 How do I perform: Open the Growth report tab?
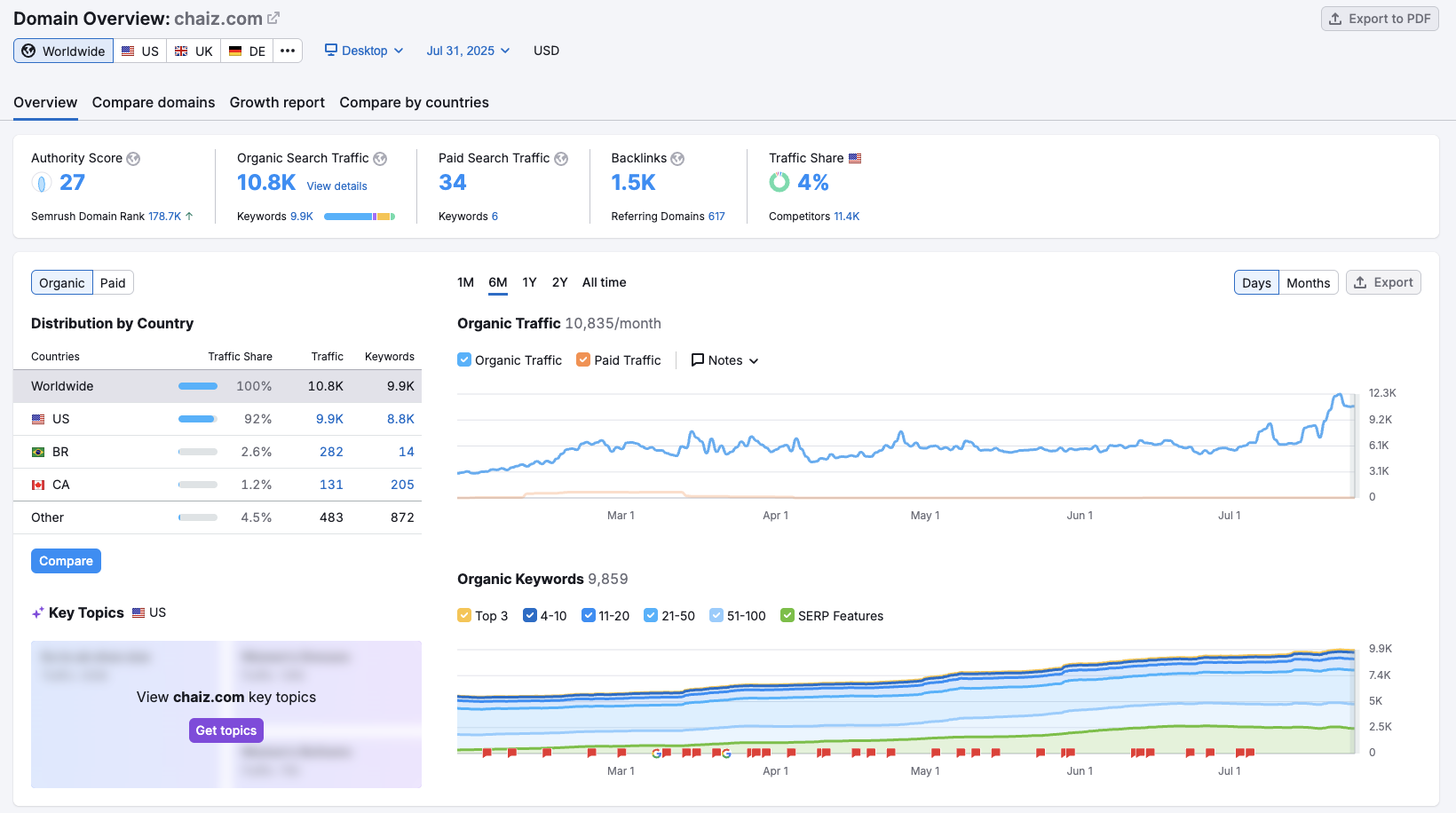277,102
